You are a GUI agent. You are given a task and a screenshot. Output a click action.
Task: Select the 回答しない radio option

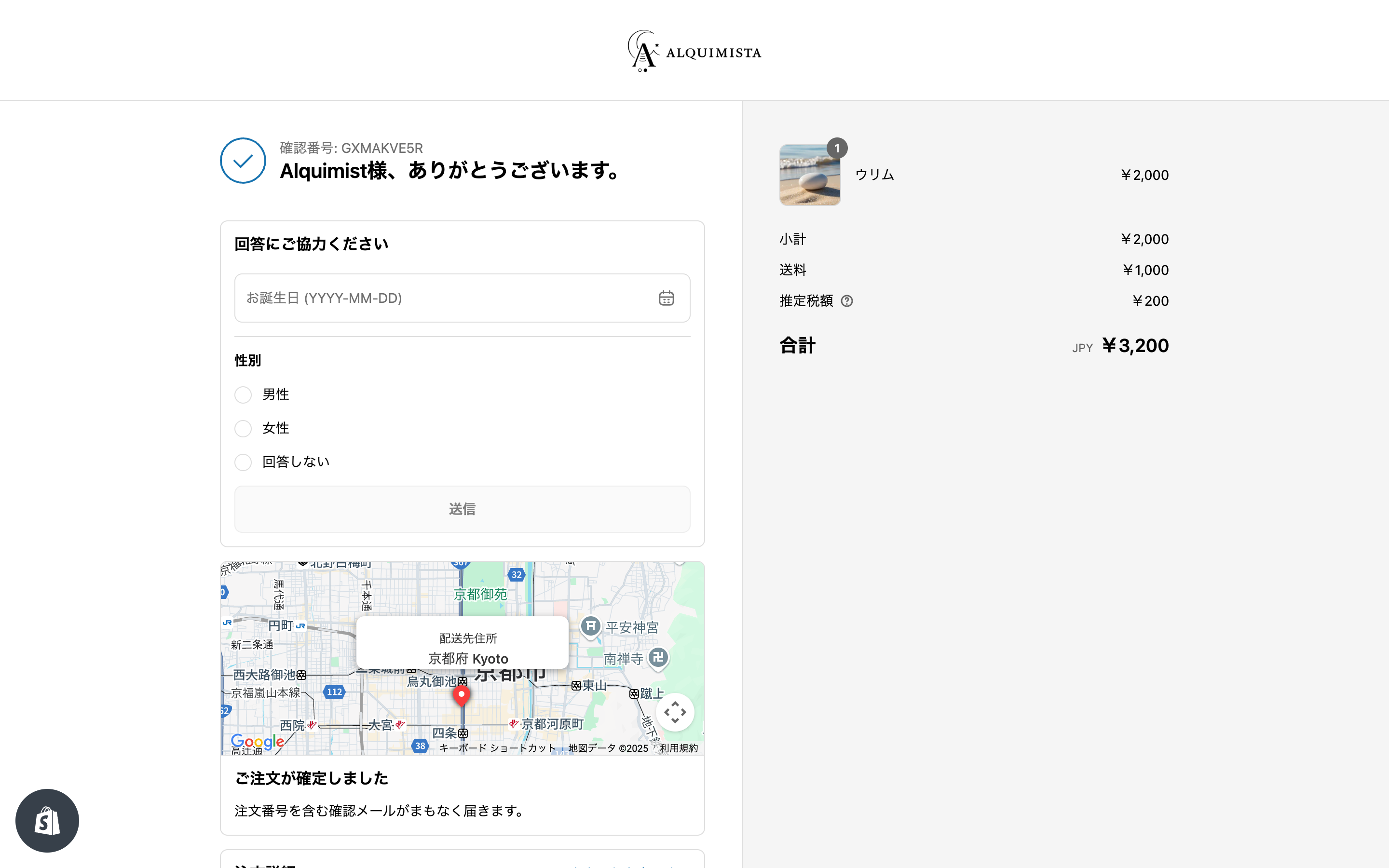243,462
